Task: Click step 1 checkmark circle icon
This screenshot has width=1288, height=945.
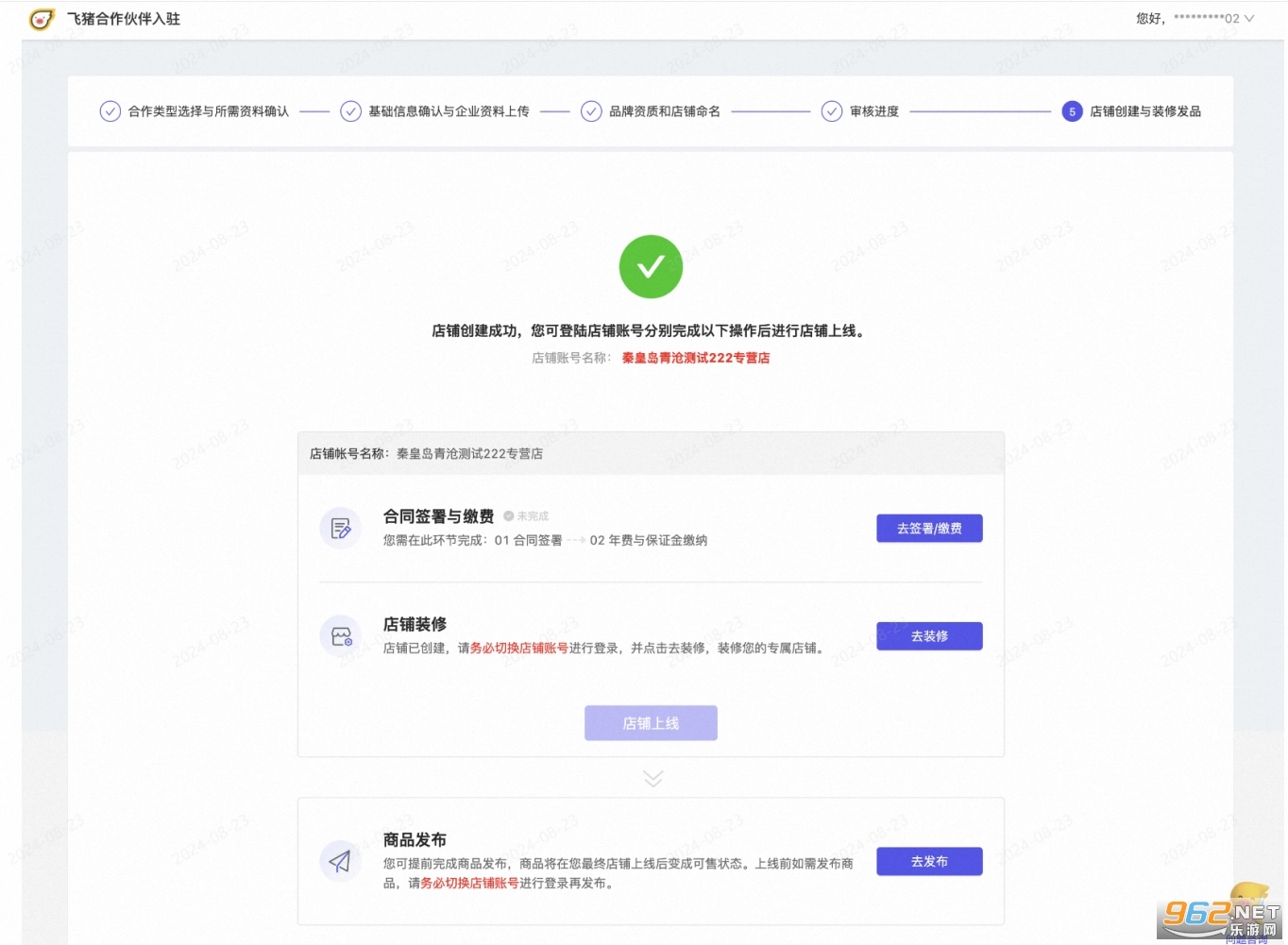Action: point(110,111)
